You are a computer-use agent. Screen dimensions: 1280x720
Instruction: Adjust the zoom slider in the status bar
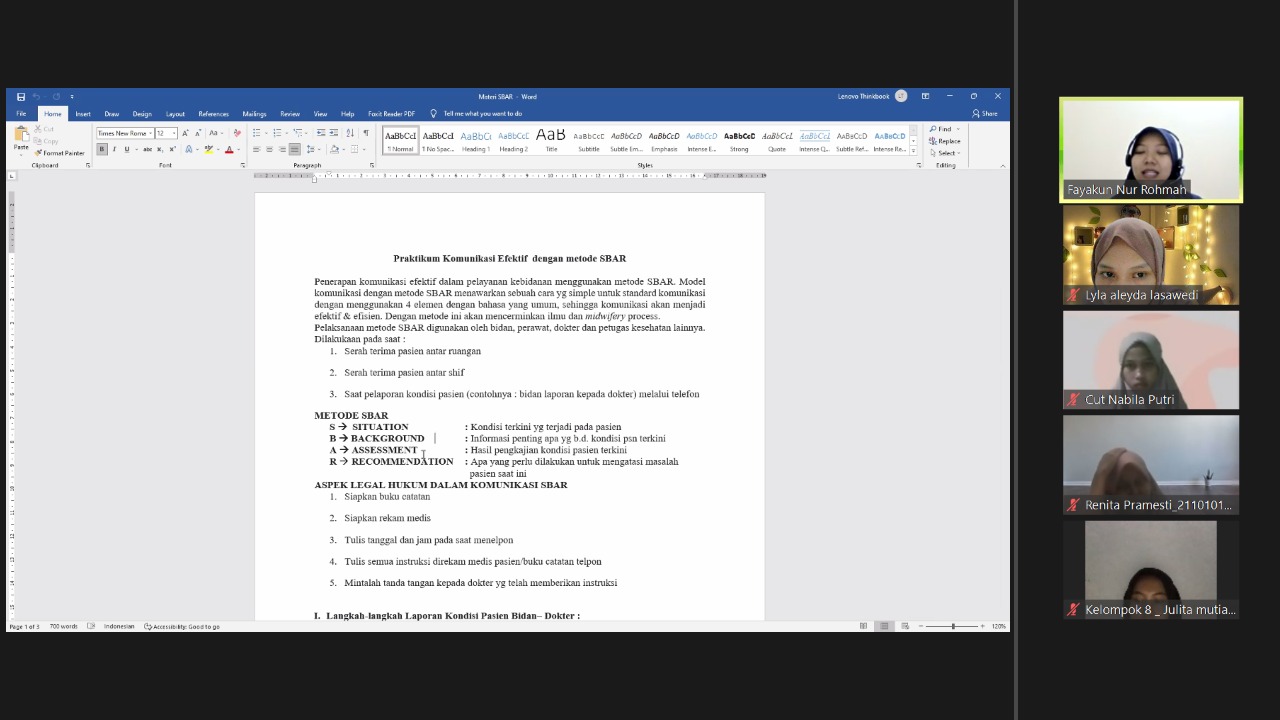952,626
